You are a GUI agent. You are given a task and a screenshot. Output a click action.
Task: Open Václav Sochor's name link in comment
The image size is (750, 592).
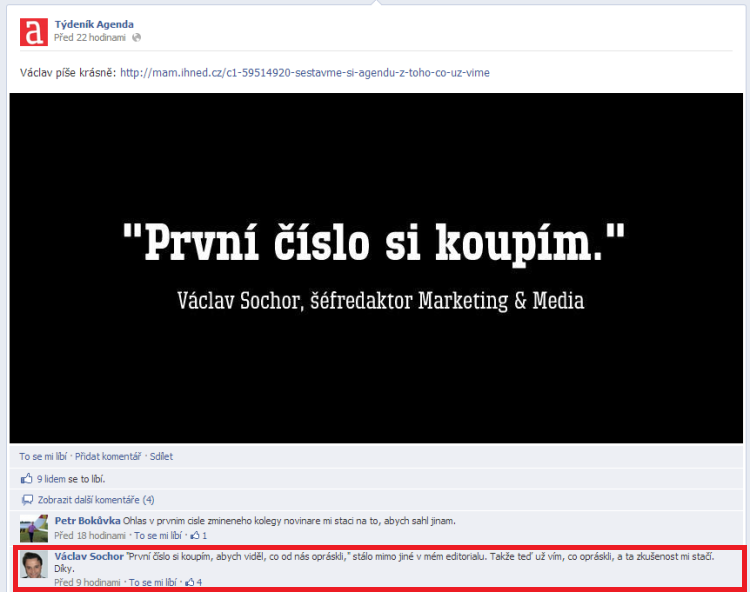[89, 555]
